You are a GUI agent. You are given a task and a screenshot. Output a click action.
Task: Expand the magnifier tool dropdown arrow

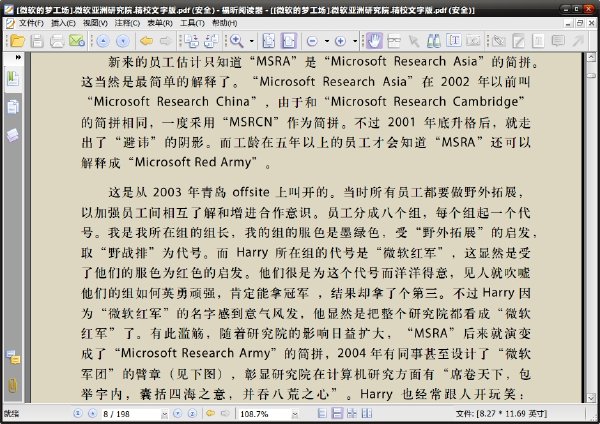[252, 41]
